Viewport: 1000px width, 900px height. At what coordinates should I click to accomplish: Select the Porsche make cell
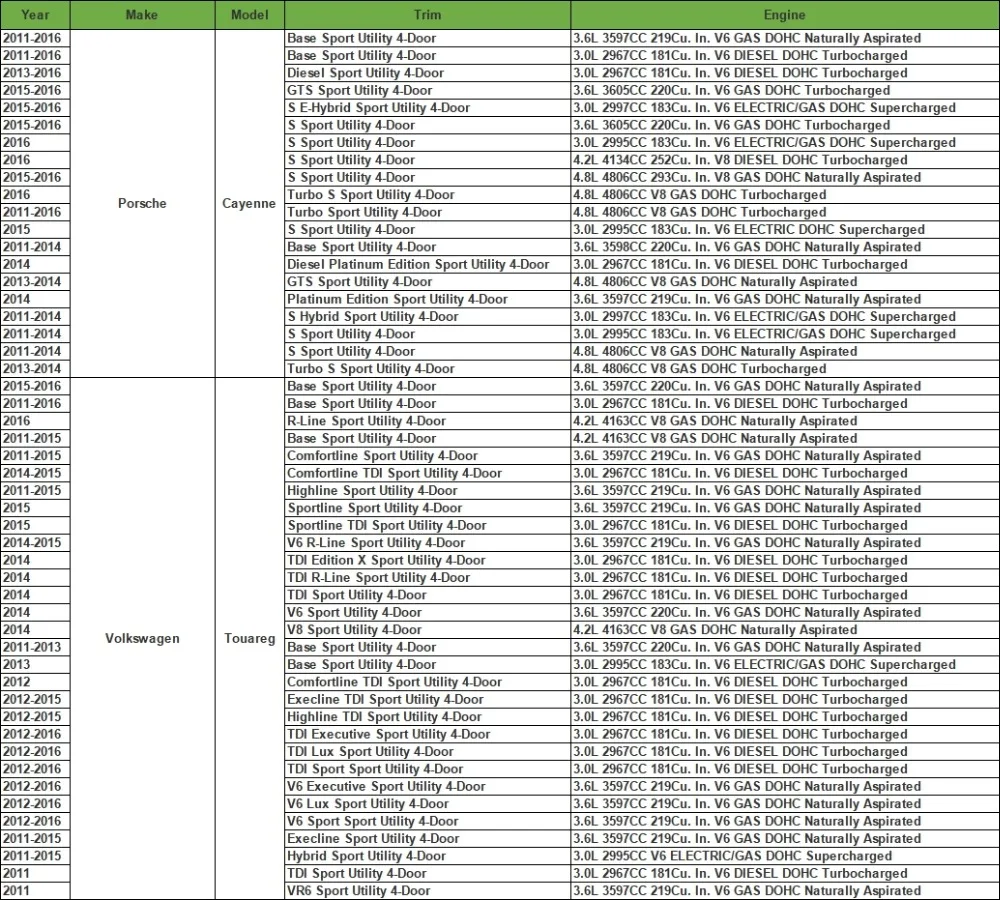tap(142, 203)
